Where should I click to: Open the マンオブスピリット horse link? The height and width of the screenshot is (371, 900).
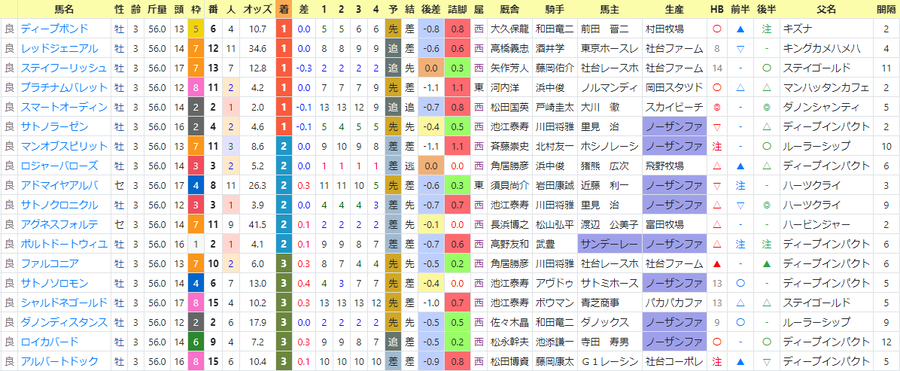(64, 146)
